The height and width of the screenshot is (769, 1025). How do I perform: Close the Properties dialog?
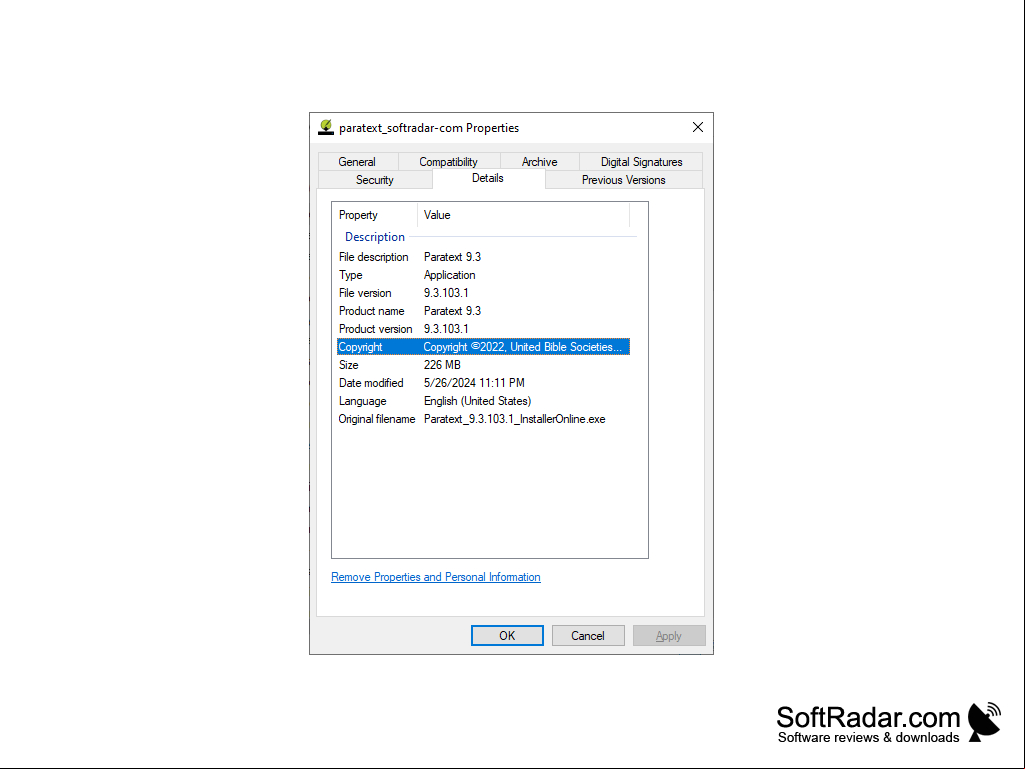(x=697, y=128)
